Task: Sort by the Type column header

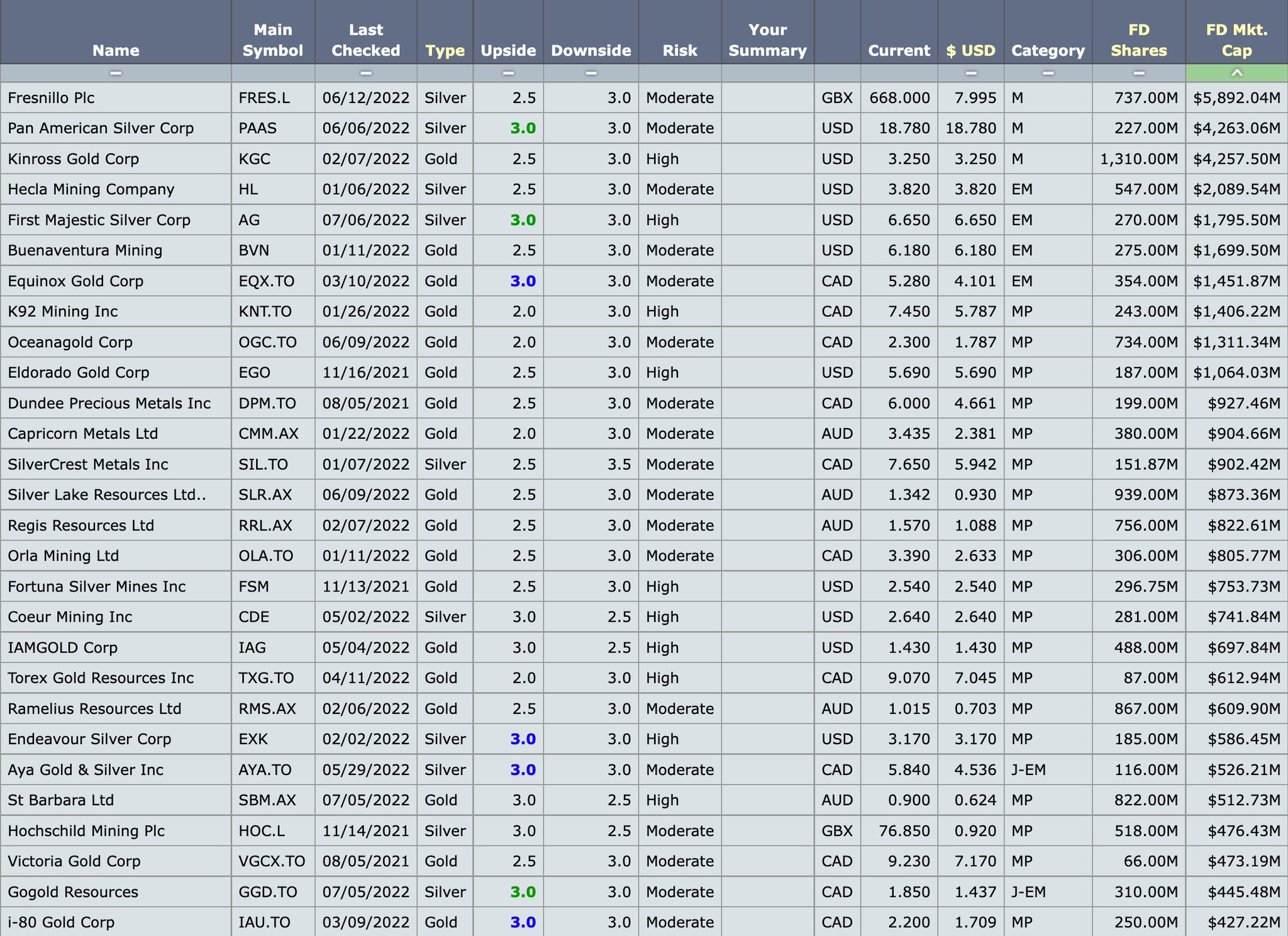Action: 445,50
